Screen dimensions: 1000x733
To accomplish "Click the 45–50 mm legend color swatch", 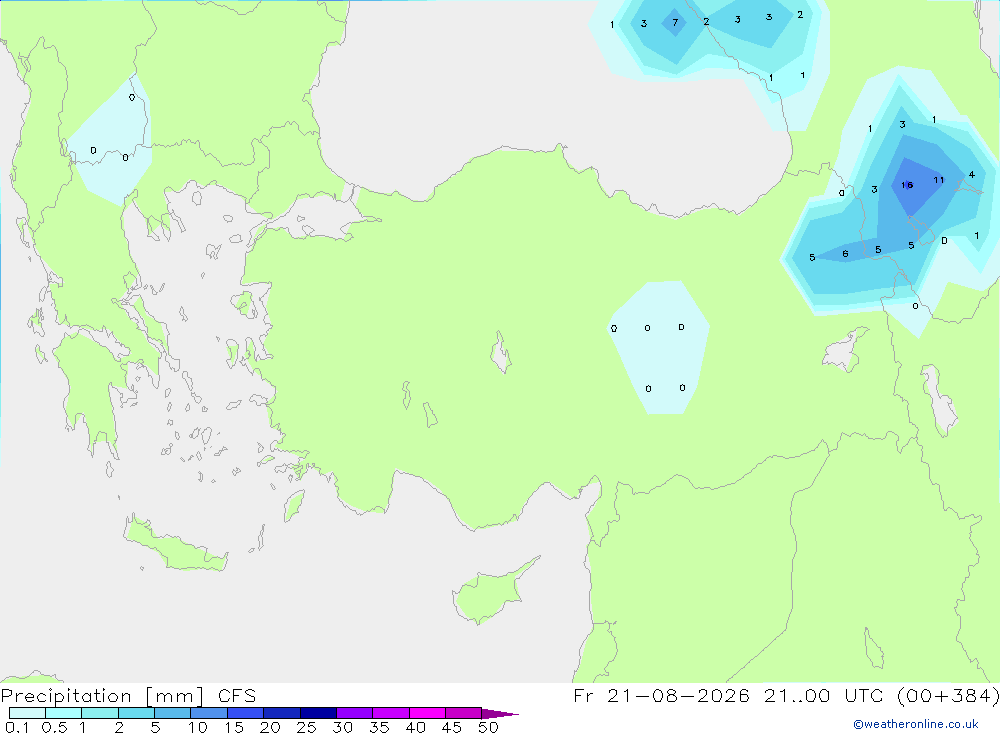I will [x=464, y=713].
